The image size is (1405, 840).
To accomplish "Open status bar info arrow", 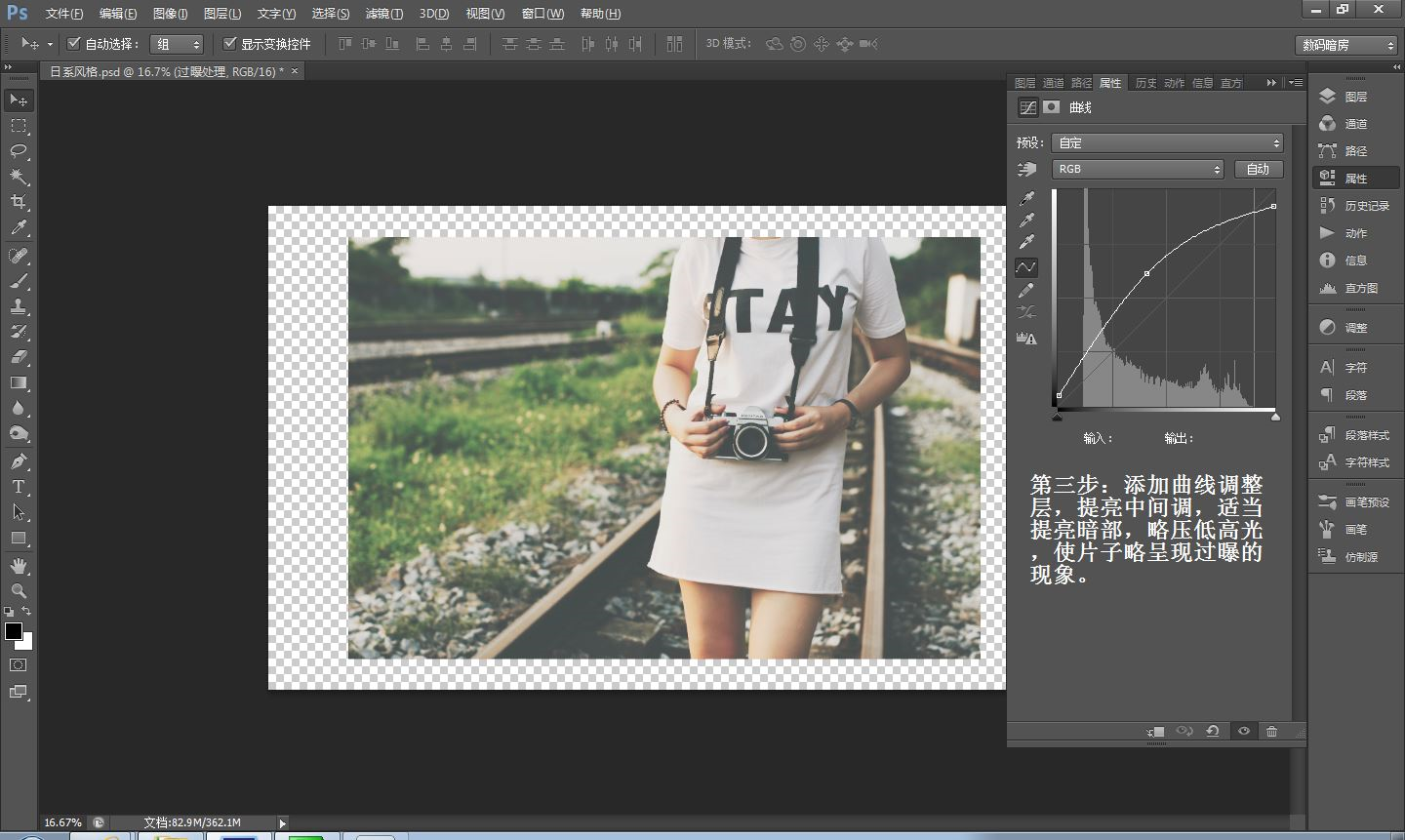I will click(283, 822).
